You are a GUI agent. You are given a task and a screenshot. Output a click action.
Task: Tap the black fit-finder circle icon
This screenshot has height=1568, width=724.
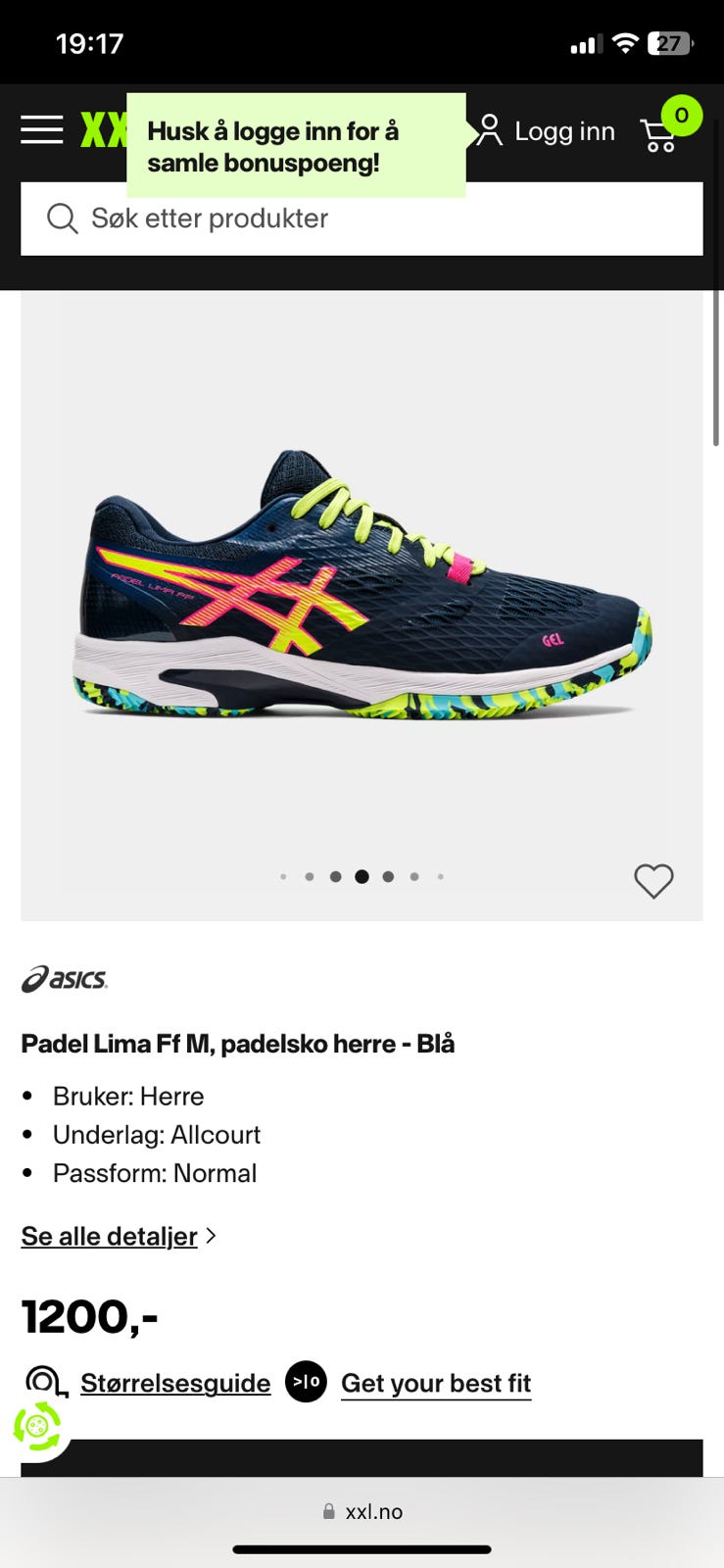306,1382
